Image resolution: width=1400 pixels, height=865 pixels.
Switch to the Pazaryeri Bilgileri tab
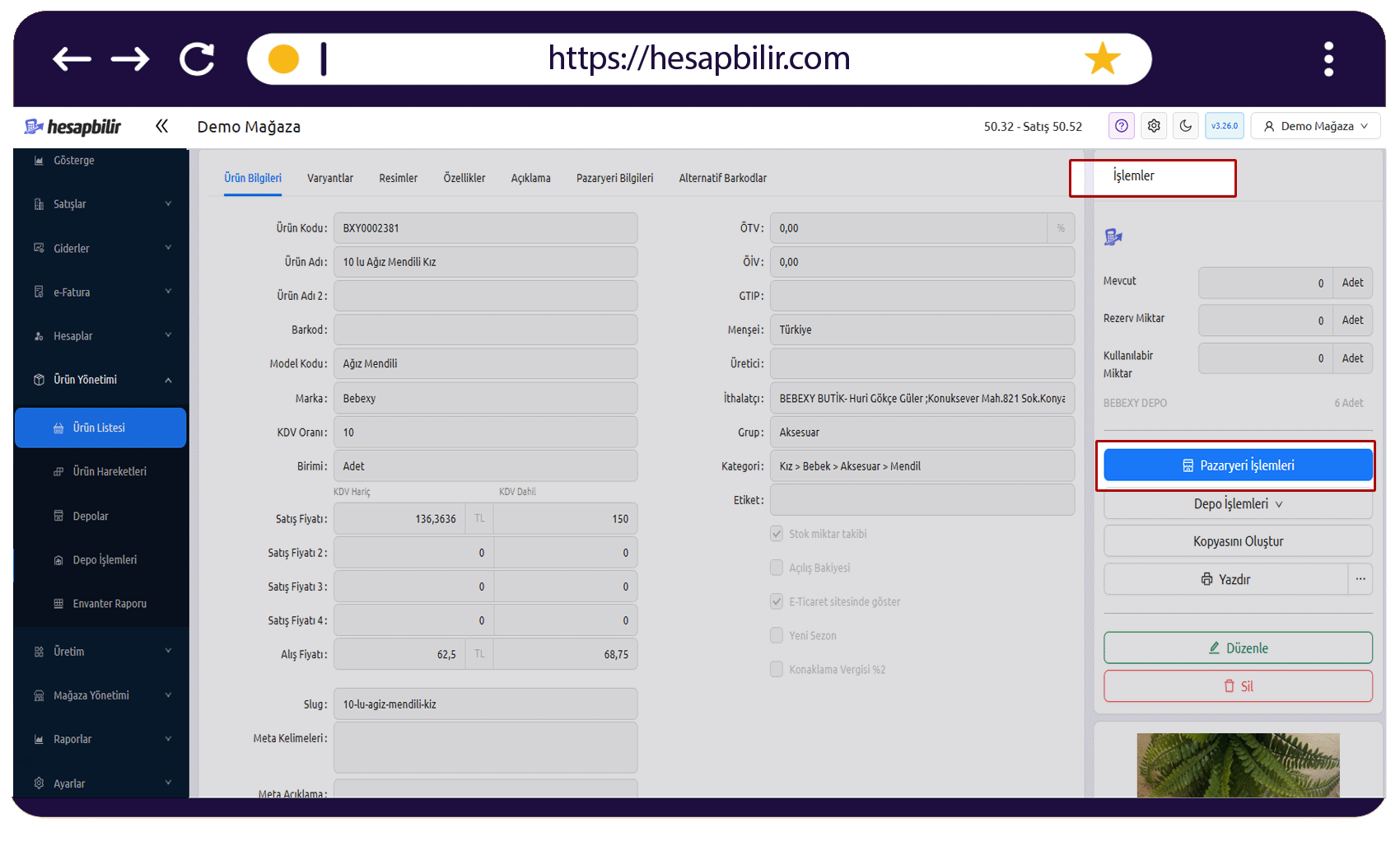[x=615, y=178]
